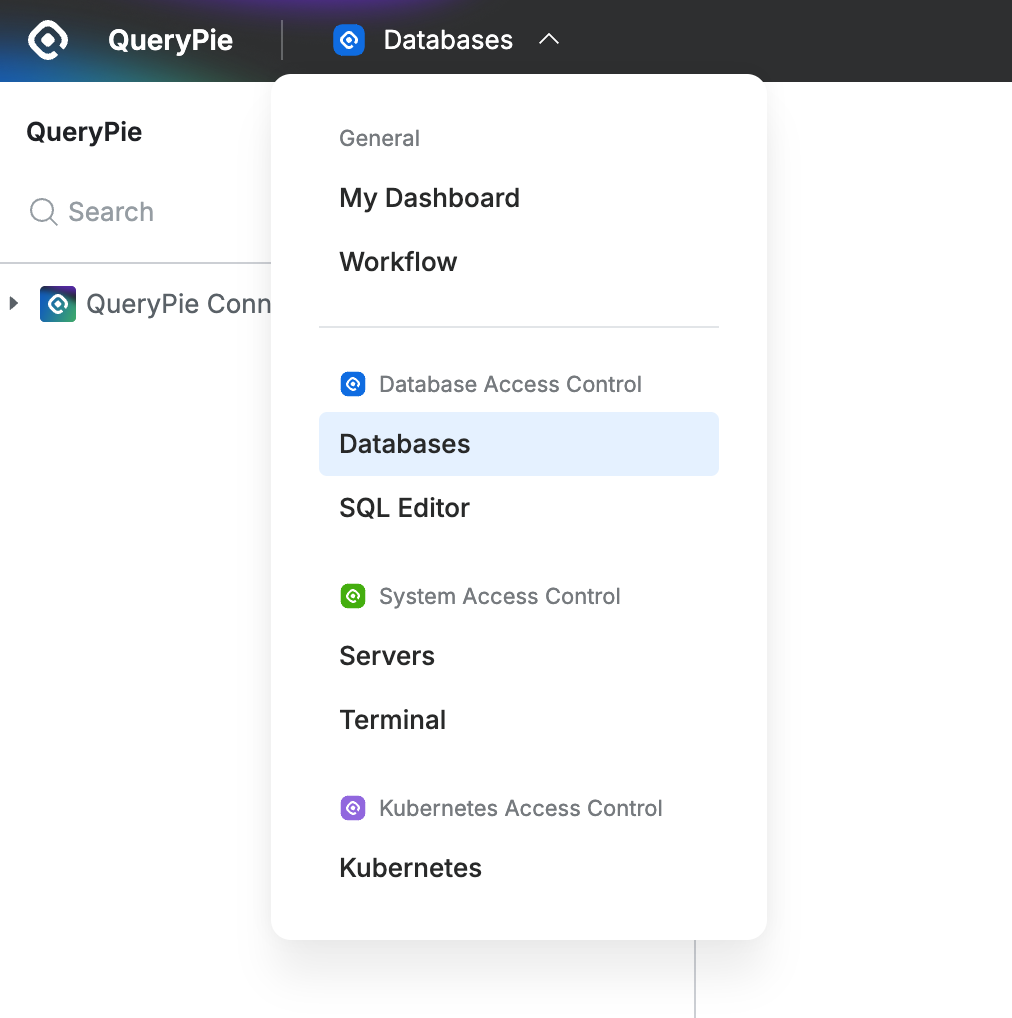Click the purple Kubernetes Access Control icon
This screenshot has width=1012, height=1018.
353,808
